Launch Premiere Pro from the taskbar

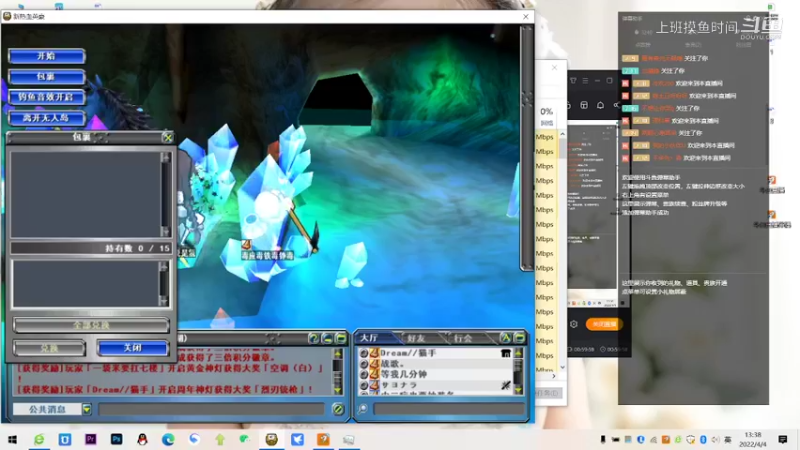[91, 439]
